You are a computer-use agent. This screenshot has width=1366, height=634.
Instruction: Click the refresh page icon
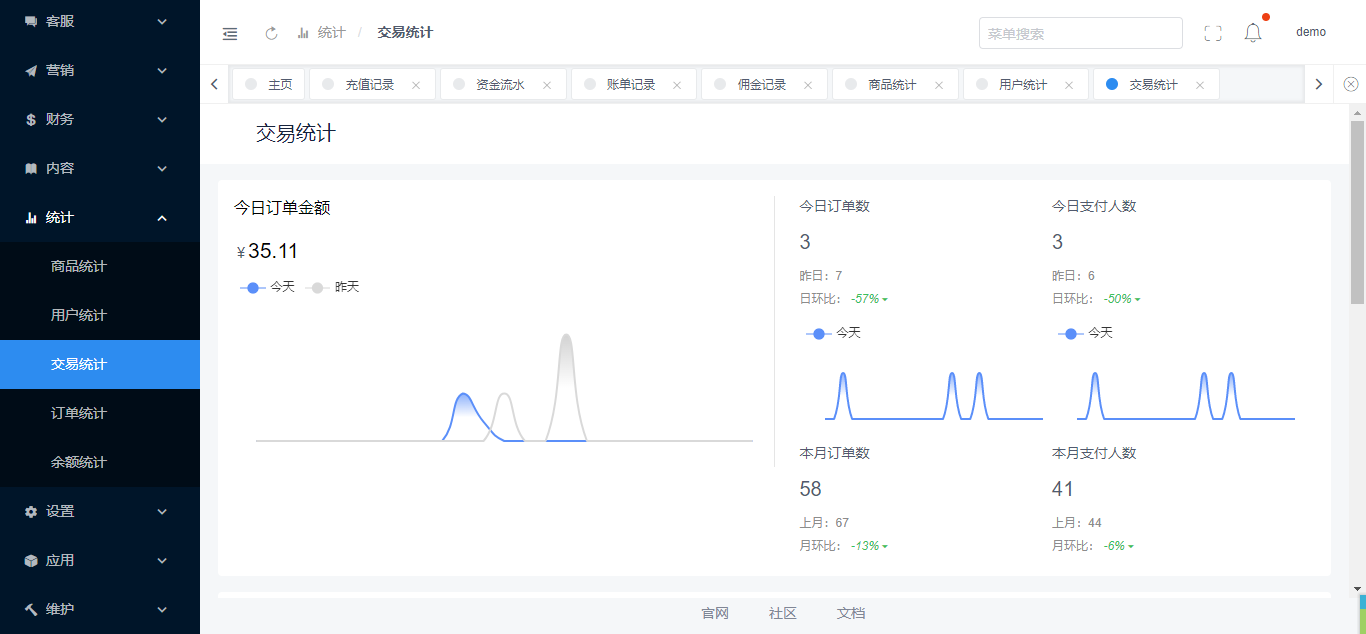click(271, 34)
